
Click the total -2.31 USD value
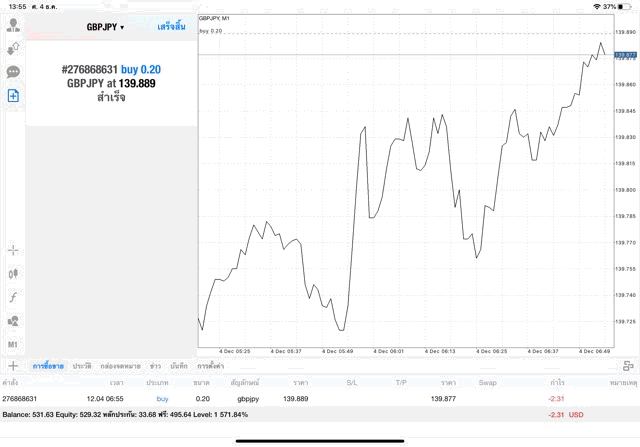[x=566, y=415]
